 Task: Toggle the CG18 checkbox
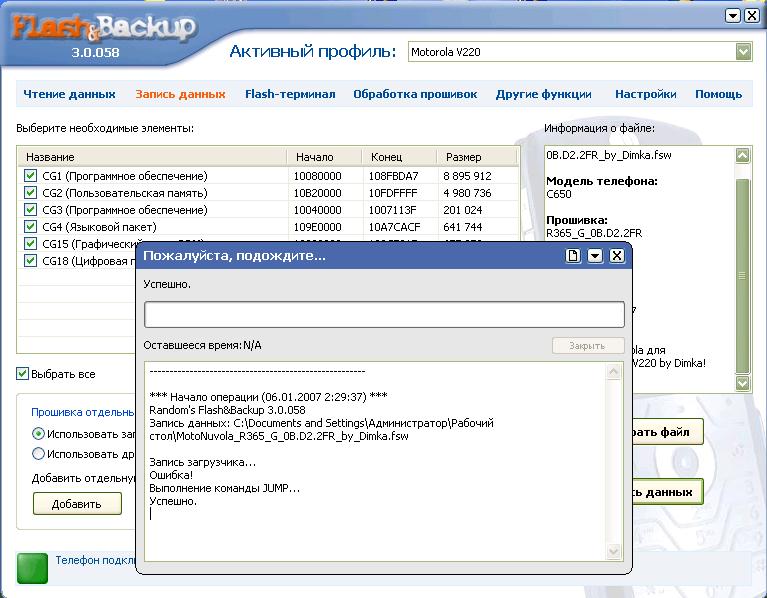pyautogui.click(x=30, y=261)
